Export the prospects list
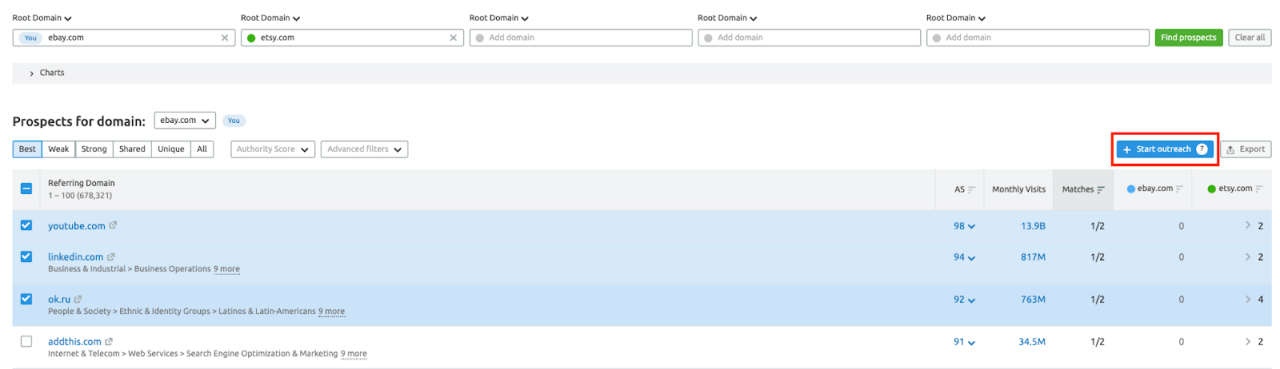 click(1246, 149)
